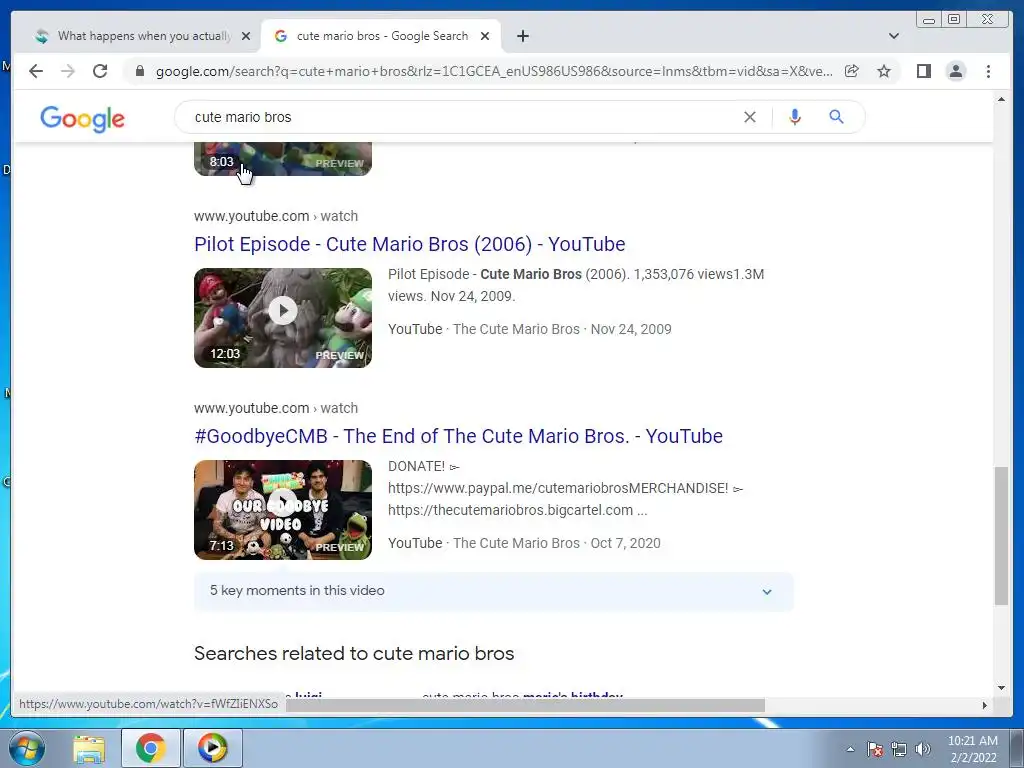Image resolution: width=1024 pixels, height=768 pixels.
Task: Open the tab search dropdown arrow
Action: tap(894, 36)
